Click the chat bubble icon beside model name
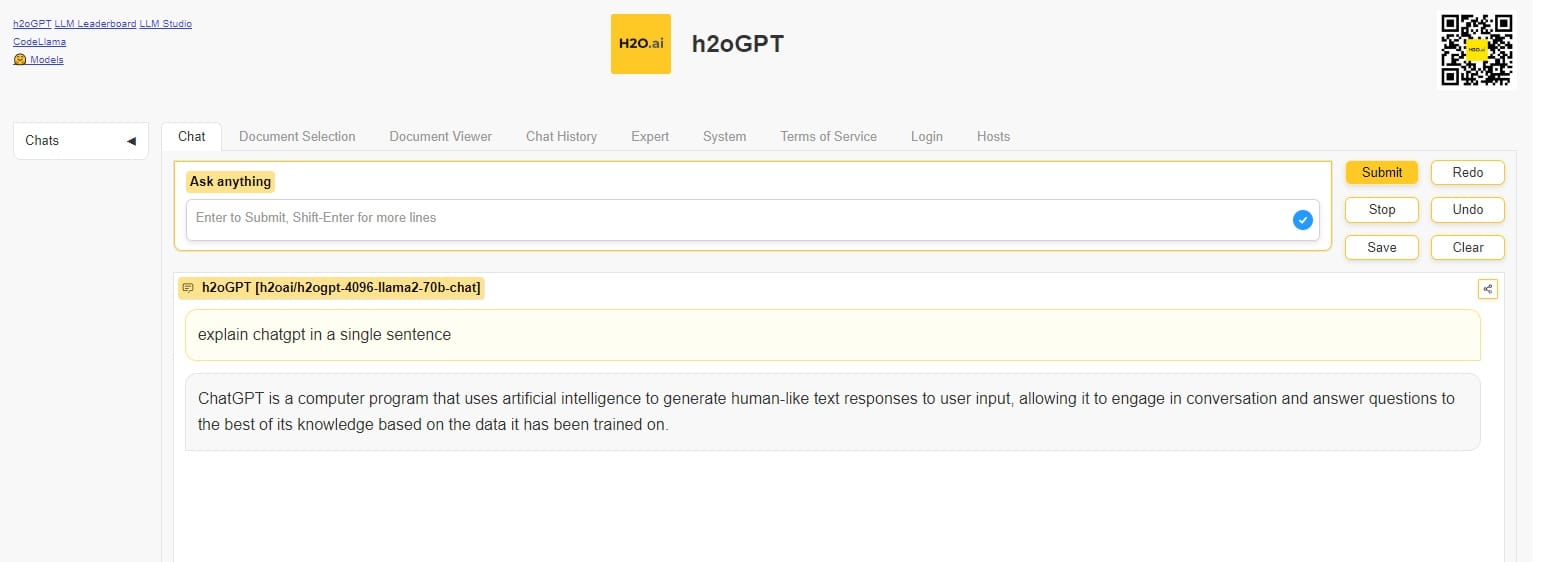1546x562 pixels. pyautogui.click(x=188, y=288)
